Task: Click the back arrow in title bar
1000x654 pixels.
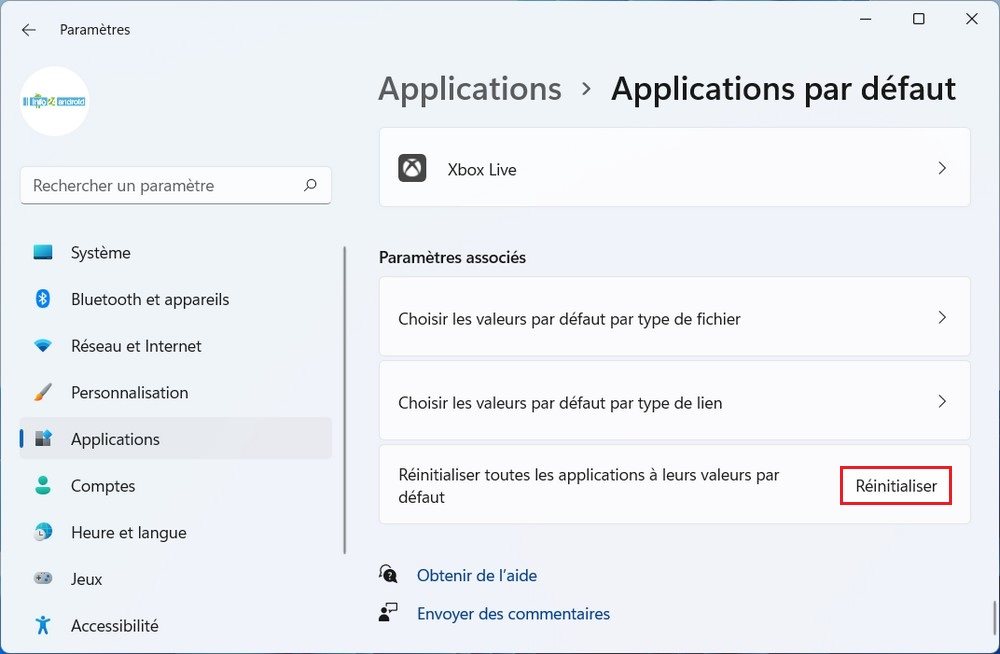Action: coord(28,30)
